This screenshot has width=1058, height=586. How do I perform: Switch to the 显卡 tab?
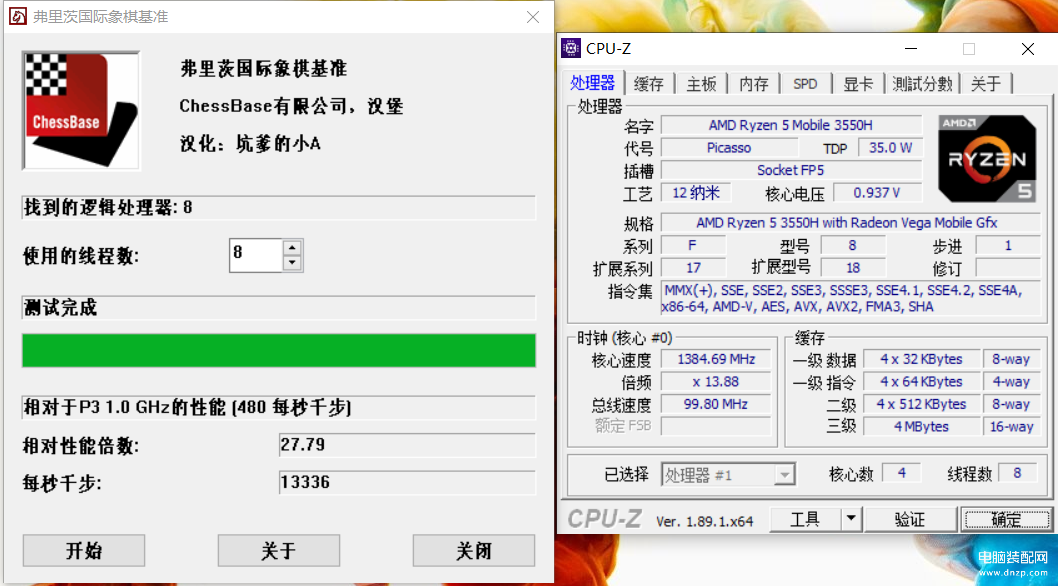(858, 84)
